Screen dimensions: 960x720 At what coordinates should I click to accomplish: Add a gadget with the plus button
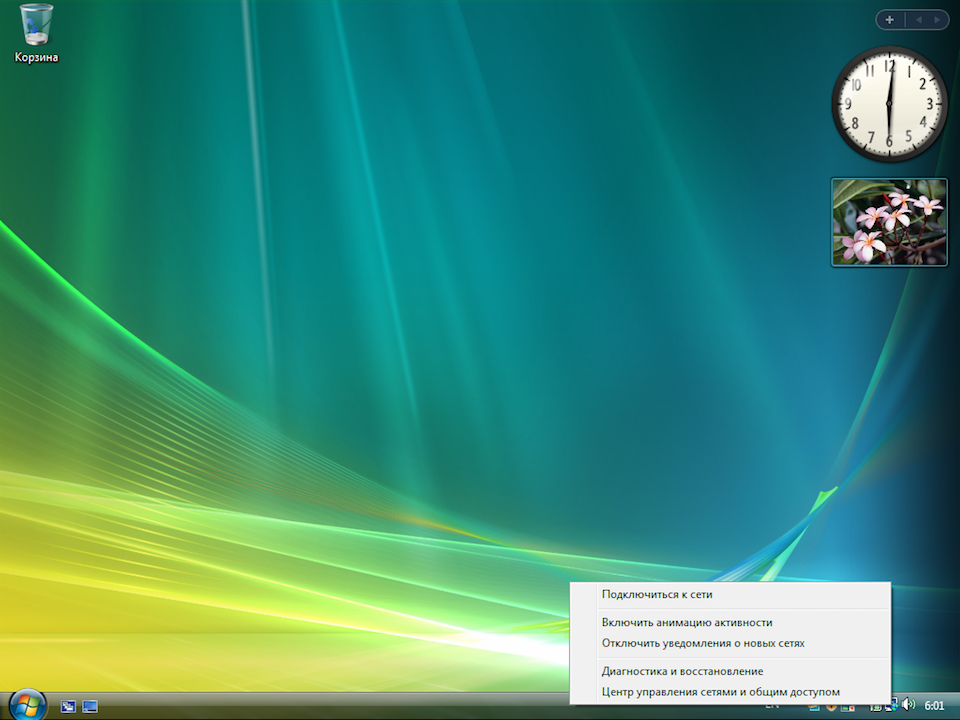(x=890, y=20)
